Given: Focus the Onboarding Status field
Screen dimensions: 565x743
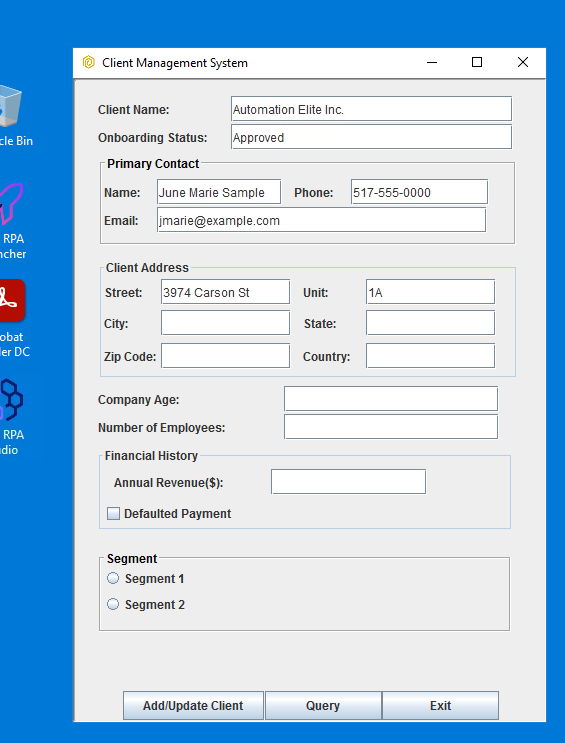Looking at the screenshot, I should tap(372, 137).
